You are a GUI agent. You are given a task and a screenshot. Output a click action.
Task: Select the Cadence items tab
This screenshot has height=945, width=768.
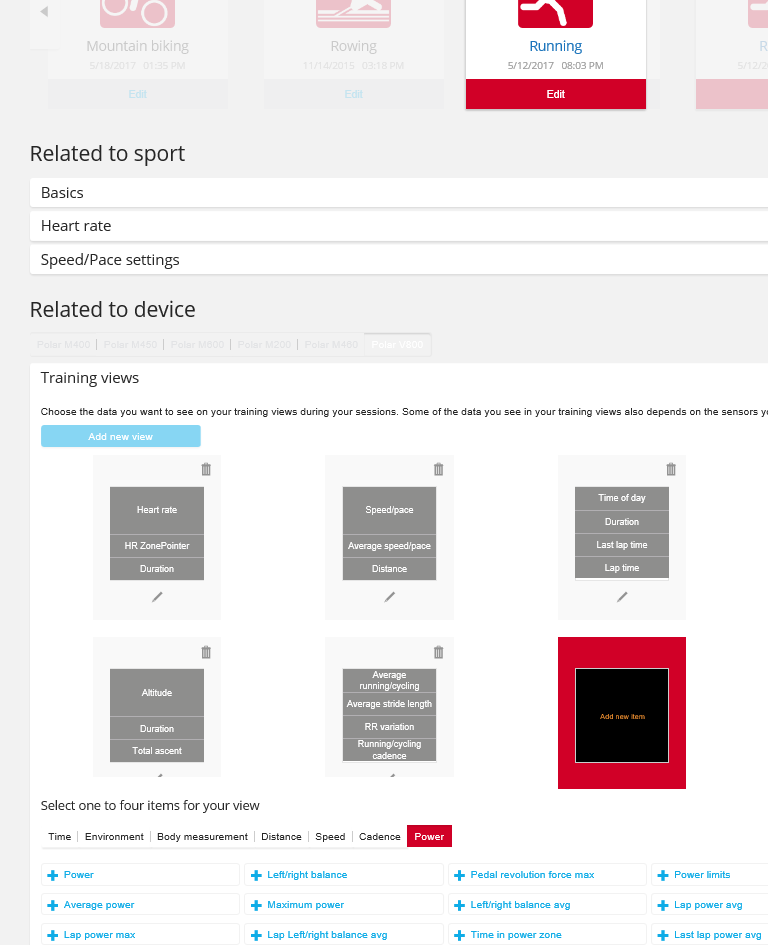click(380, 837)
